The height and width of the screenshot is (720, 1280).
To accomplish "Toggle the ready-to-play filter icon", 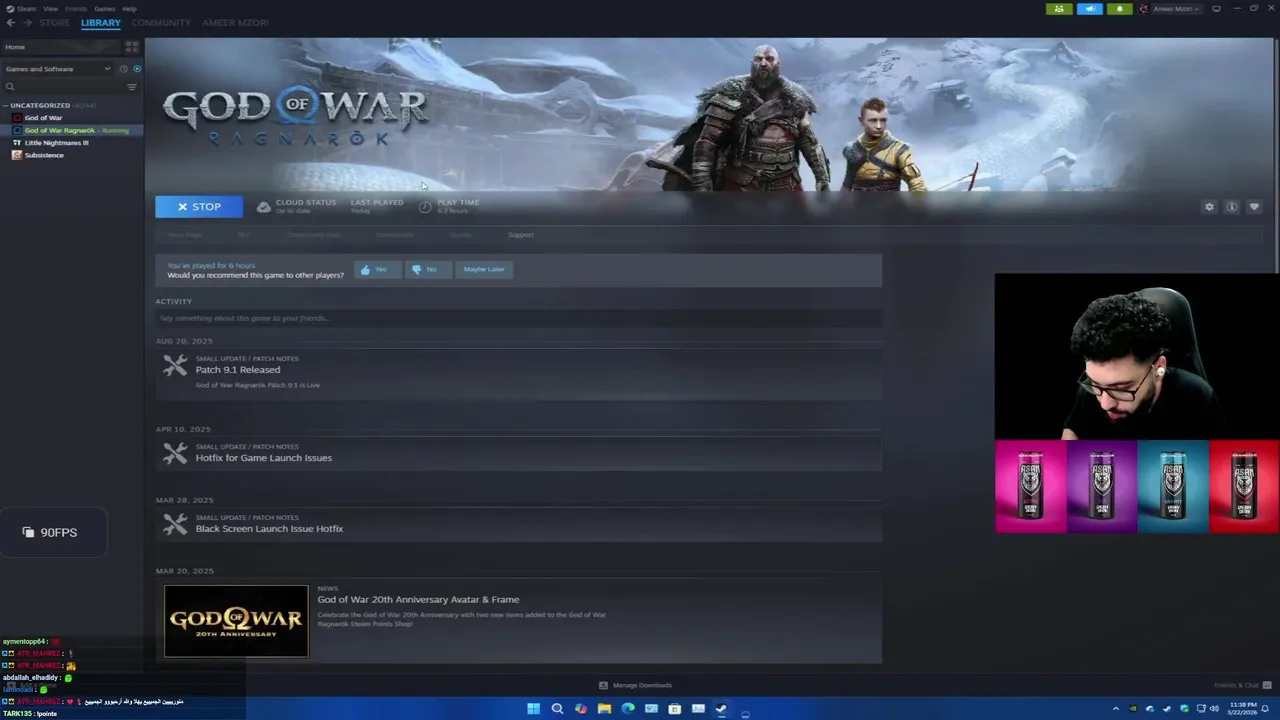I will click(x=137, y=69).
